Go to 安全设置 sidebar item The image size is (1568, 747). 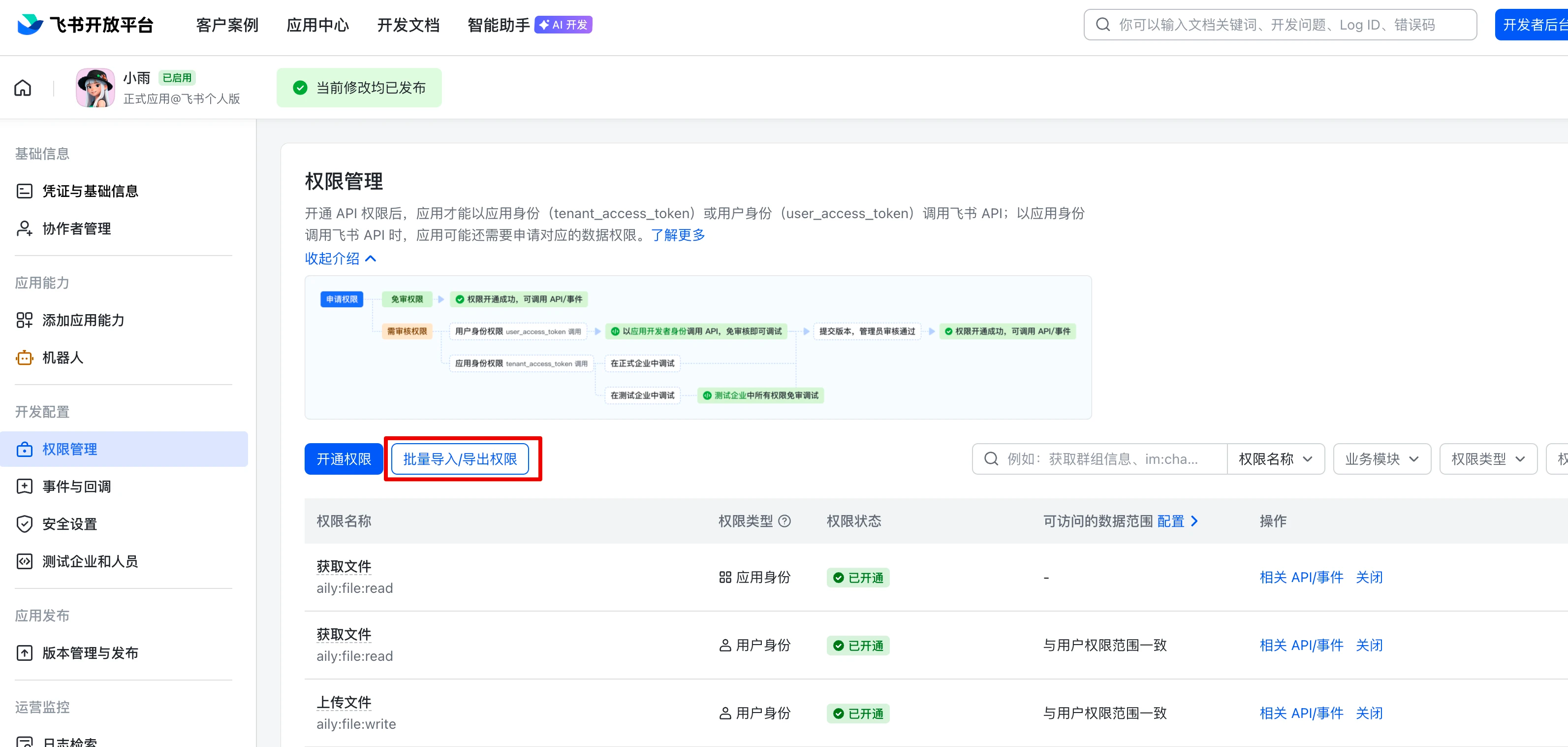click(x=69, y=524)
